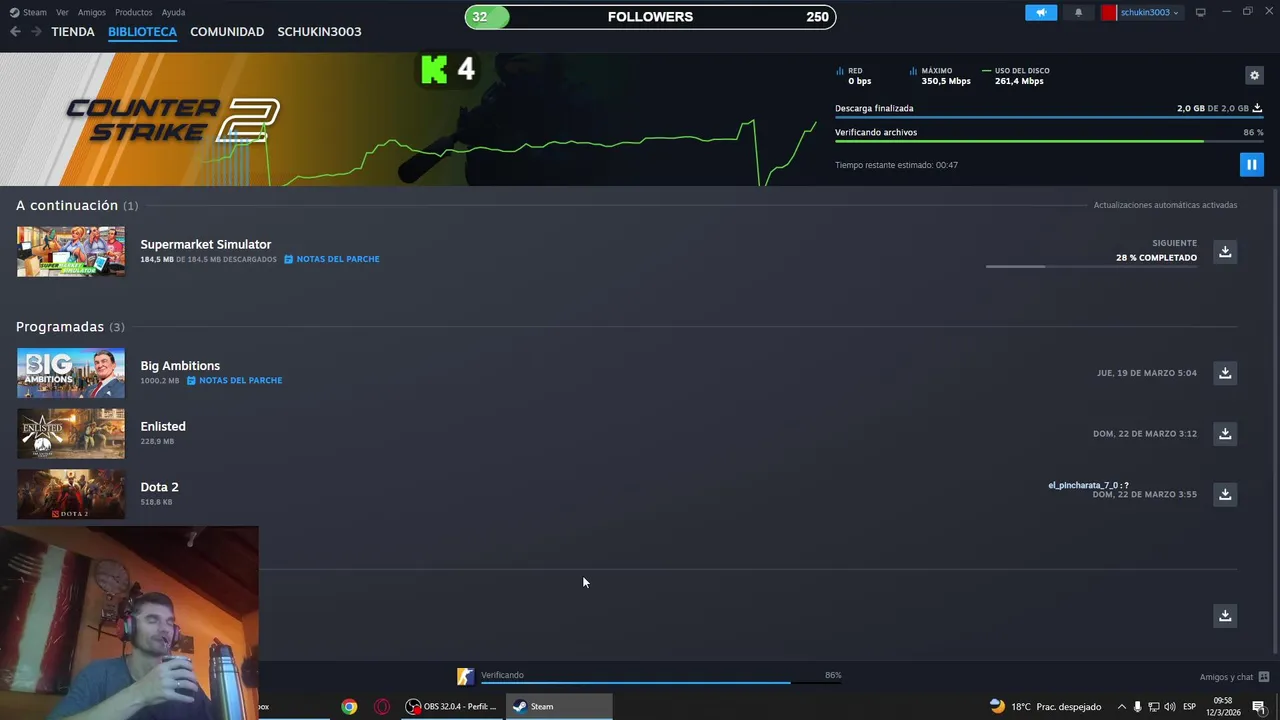This screenshot has height=720, width=1280.
Task: Click Dota 2 game title
Action: click(159, 487)
